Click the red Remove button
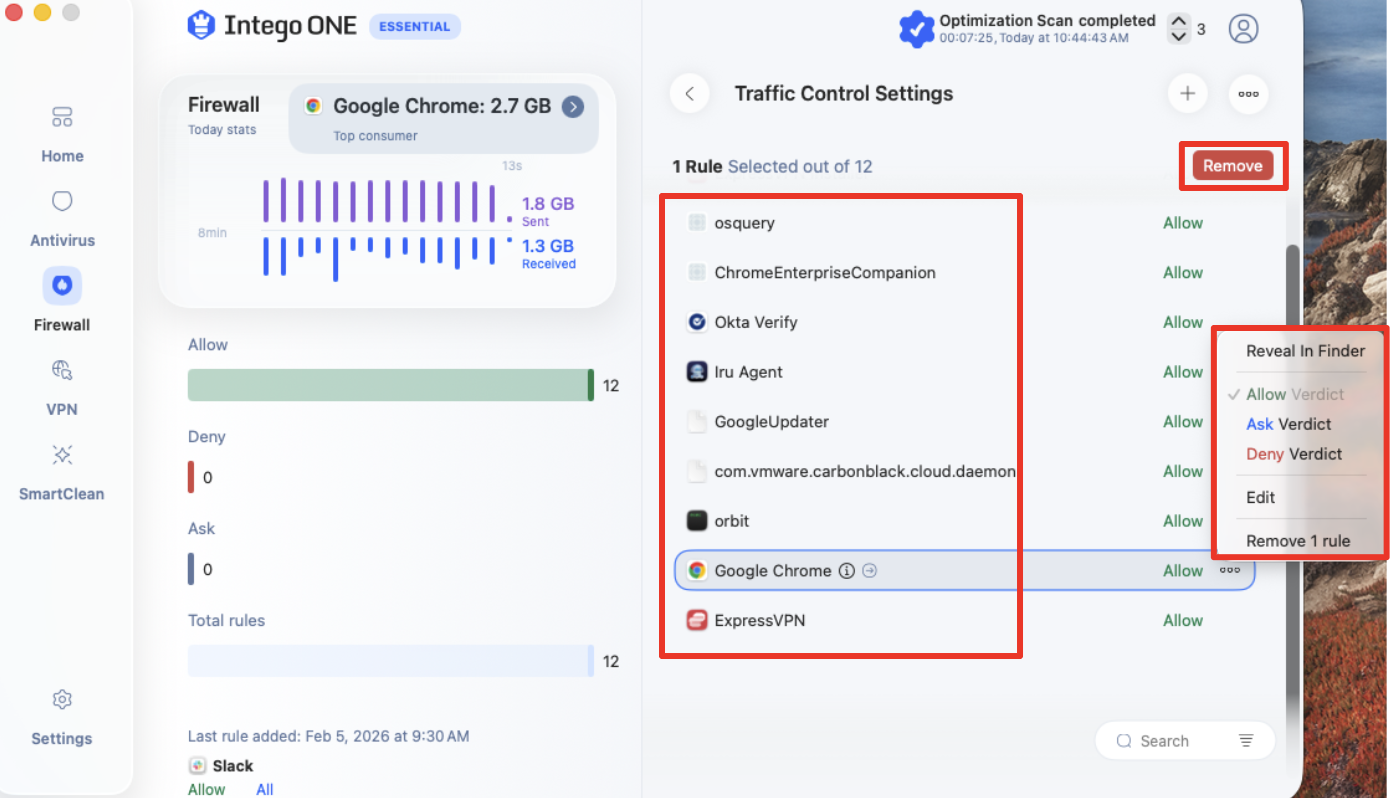The width and height of the screenshot is (1390, 798). [1233, 166]
